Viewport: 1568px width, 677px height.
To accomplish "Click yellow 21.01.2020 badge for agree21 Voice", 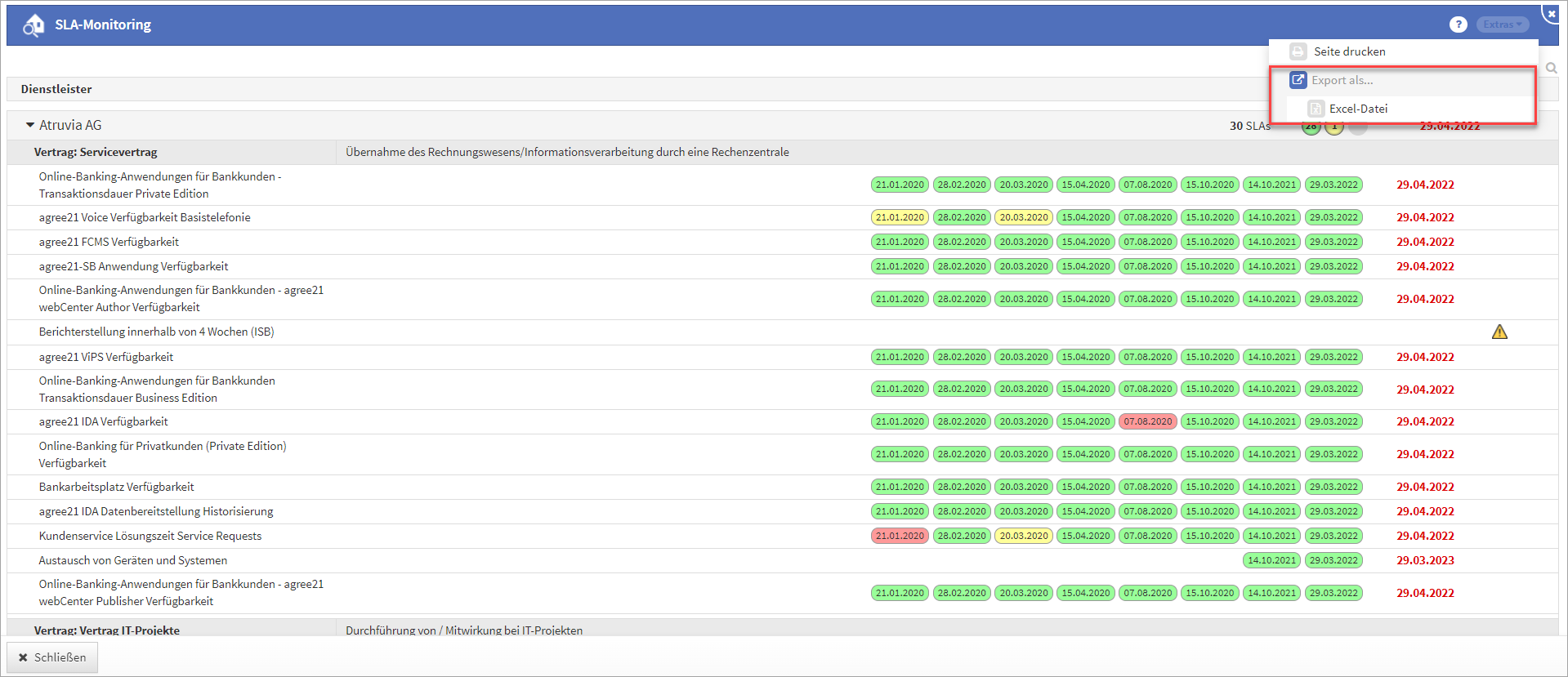I will point(899,217).
